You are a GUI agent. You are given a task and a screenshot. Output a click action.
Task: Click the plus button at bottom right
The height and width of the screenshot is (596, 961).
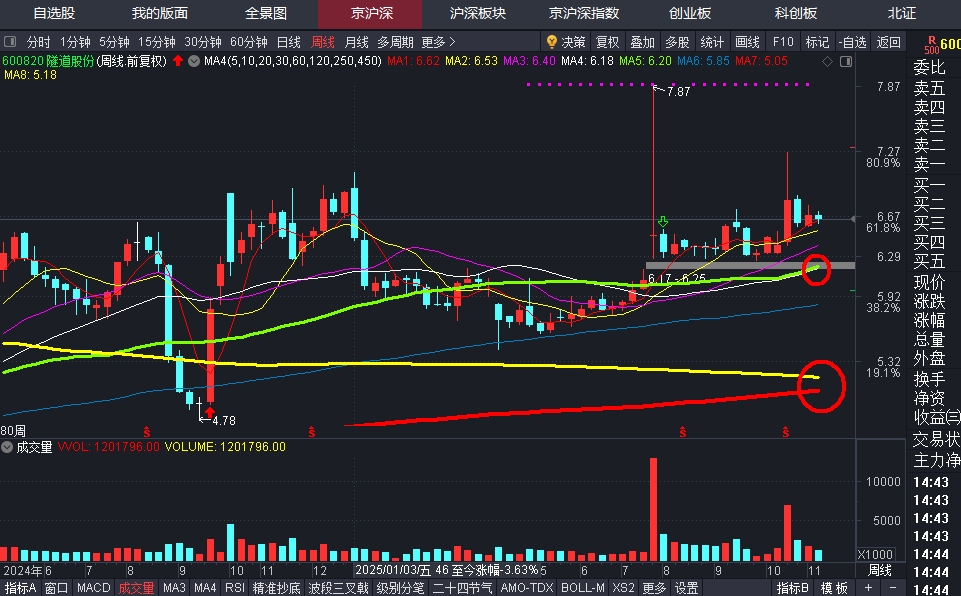point(868,588)
